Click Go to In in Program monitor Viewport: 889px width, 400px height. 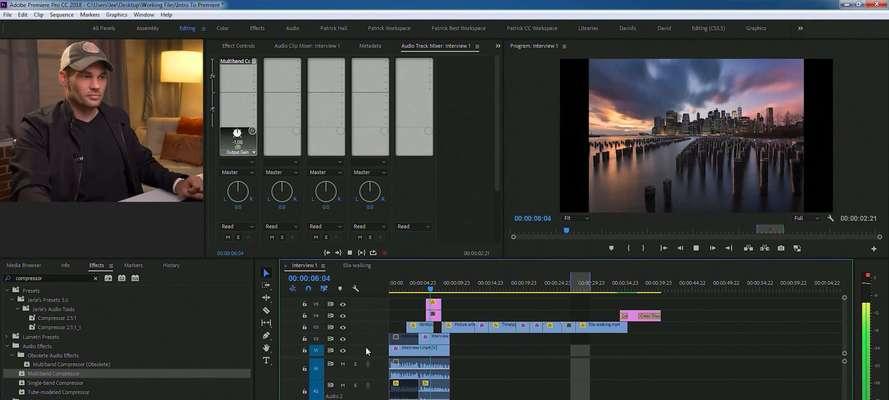663,248
